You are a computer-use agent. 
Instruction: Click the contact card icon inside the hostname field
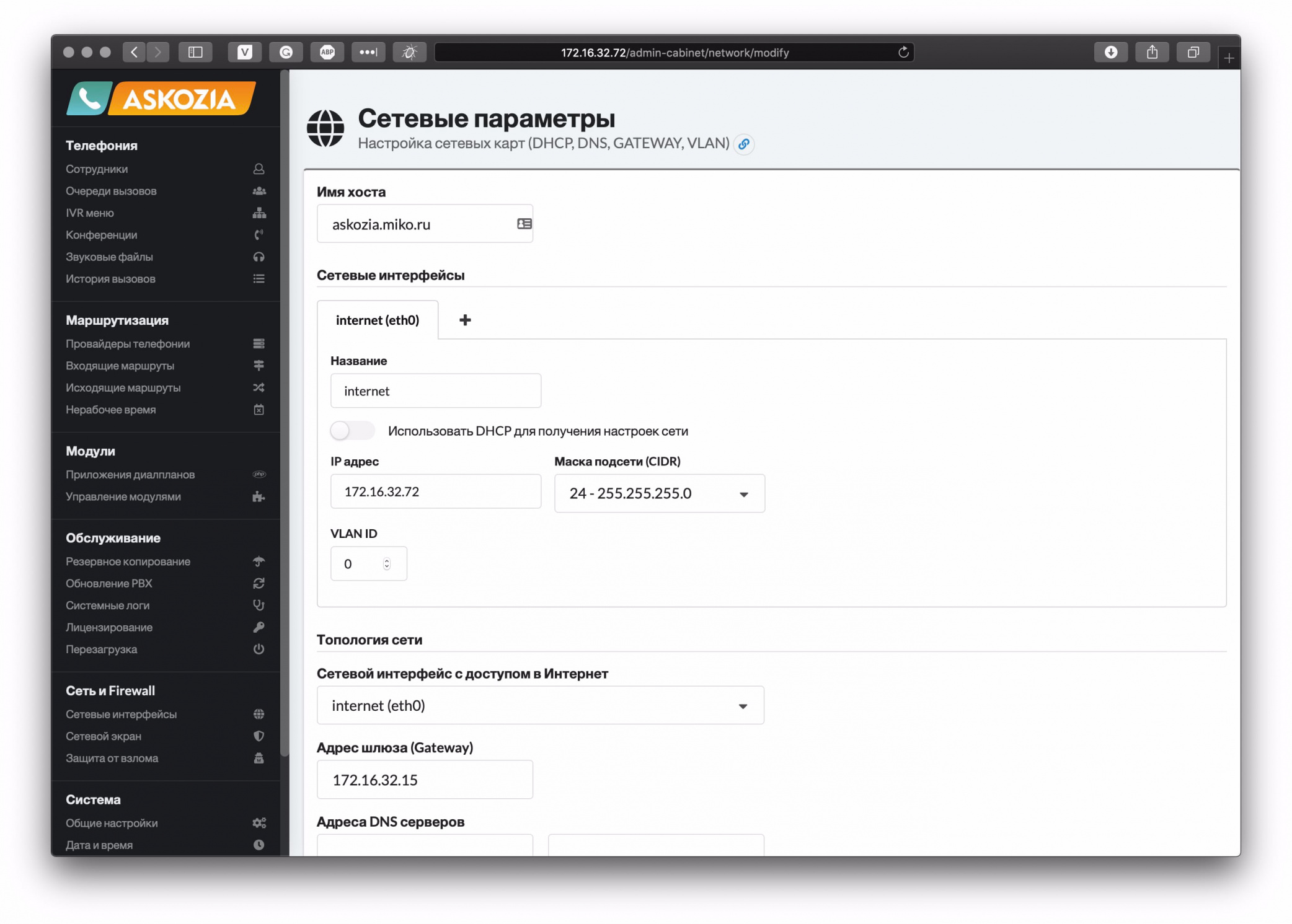click(x=522, y=223)
